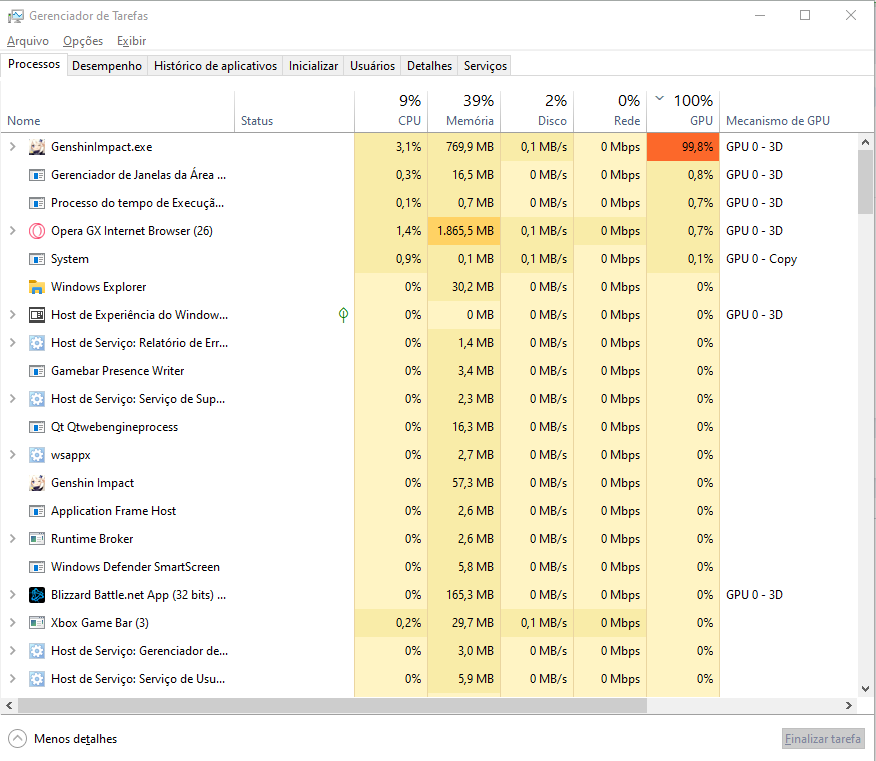Collapse to fewer details with Menos detalhes arrow

click(17, 739)
